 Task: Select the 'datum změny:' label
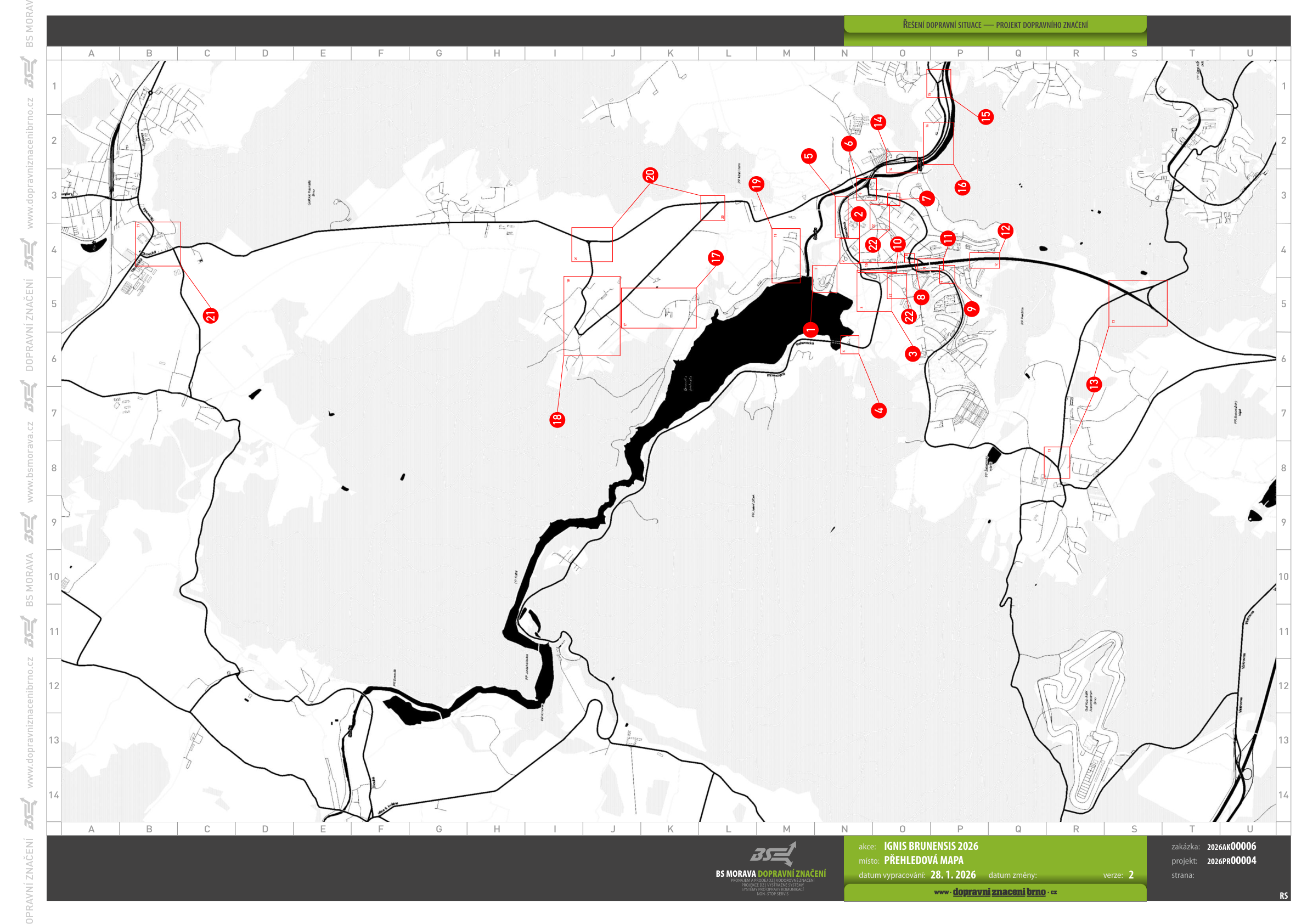(1013, 876)
